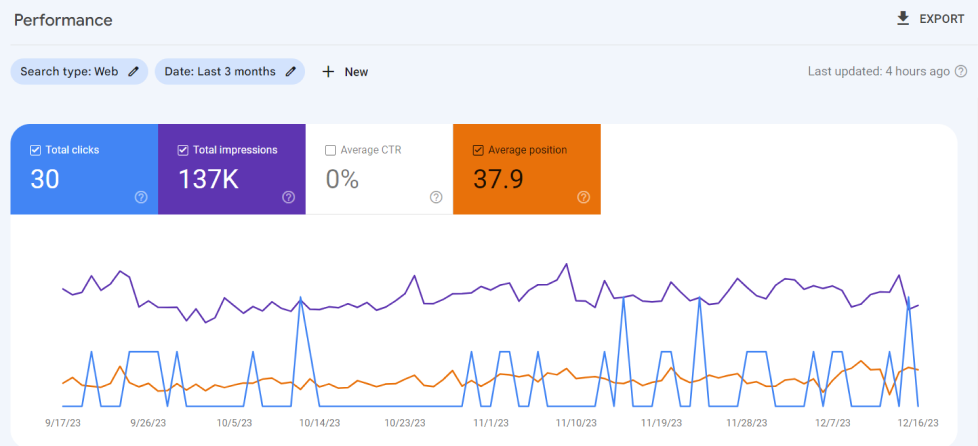Click pencil icon on Search type filter
Viewport: 978px width, 446px height.
click(x=134, y=72)
